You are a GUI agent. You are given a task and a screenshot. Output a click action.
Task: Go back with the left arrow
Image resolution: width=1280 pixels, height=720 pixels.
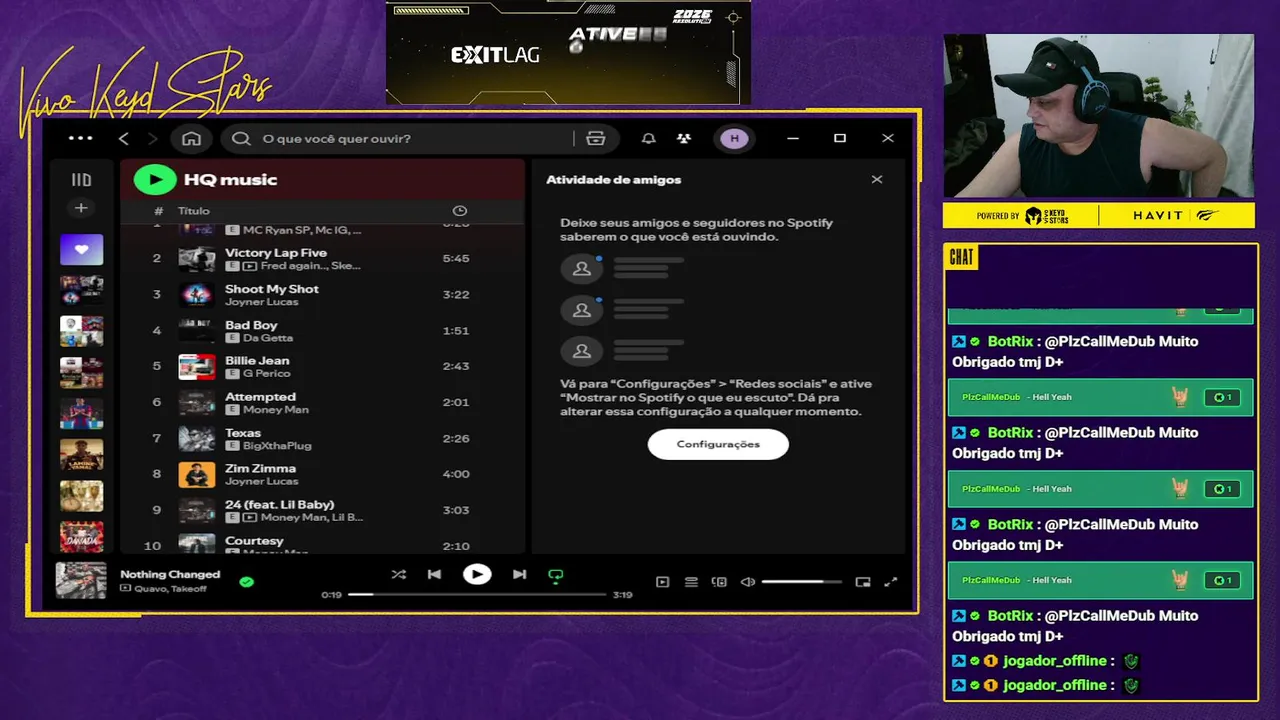[x=124, y=138]
